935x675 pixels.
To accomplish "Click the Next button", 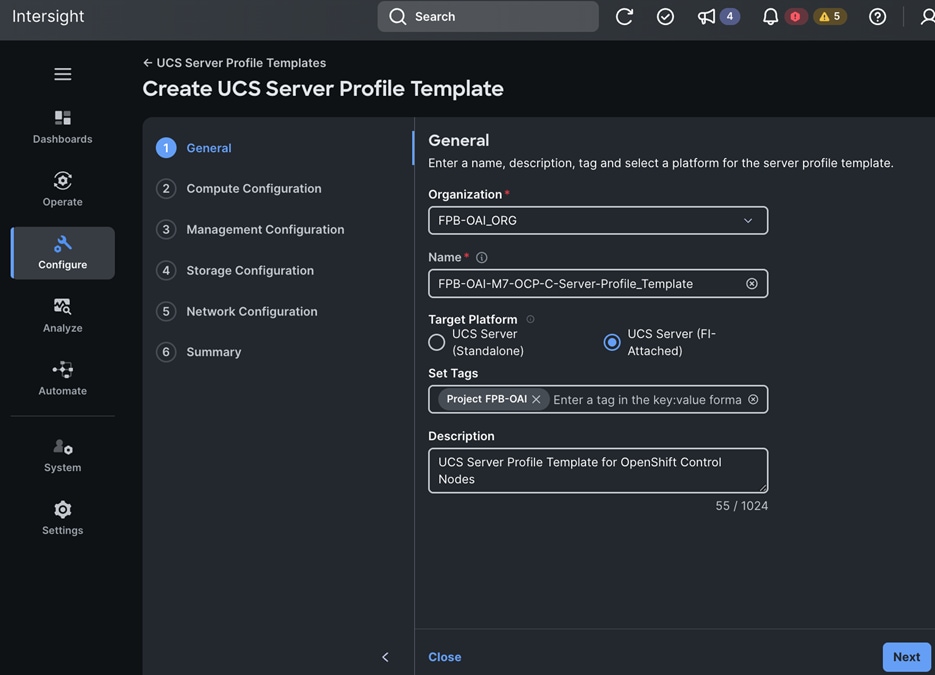I will coord(906,657).
